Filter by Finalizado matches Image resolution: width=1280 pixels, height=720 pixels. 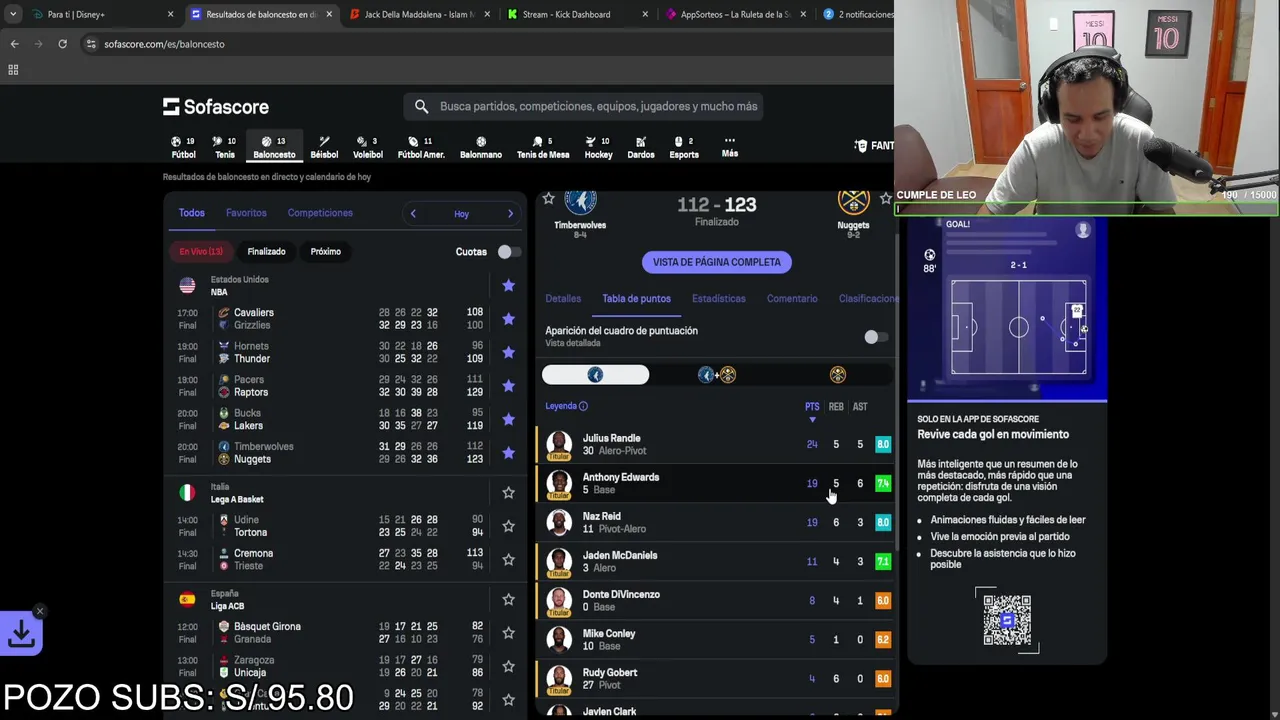pyautogui.click(x=266, y=252)
